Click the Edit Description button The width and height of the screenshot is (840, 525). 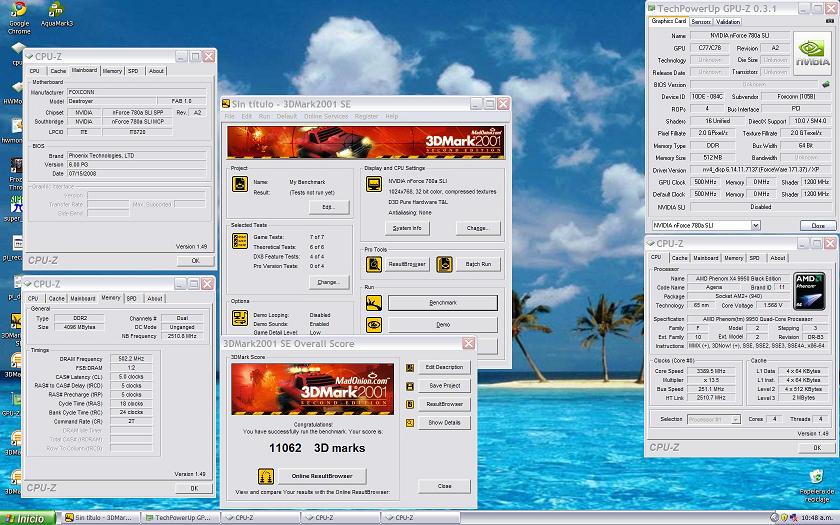444,367
